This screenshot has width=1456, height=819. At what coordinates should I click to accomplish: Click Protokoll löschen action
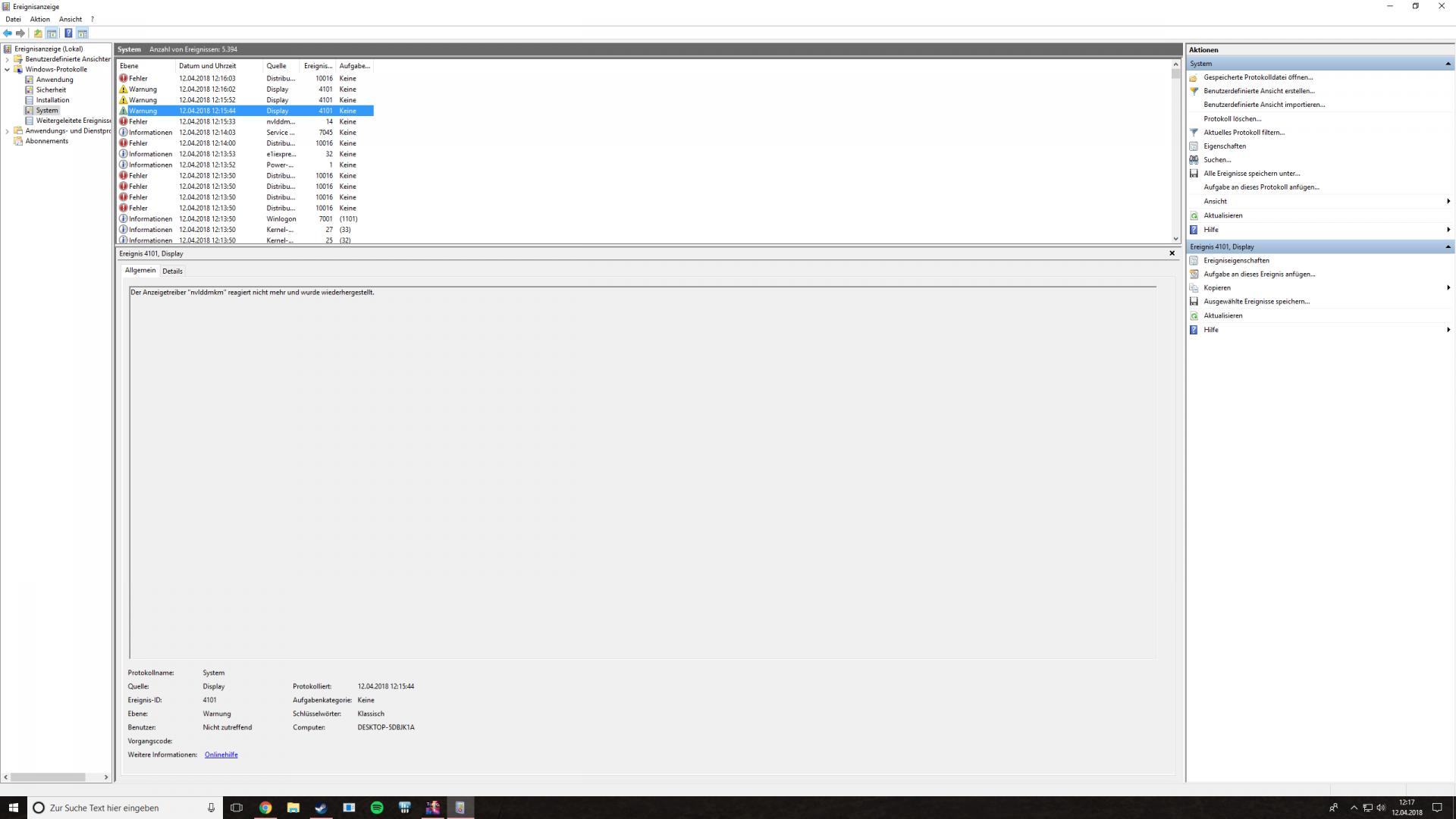pos(1232,119)
